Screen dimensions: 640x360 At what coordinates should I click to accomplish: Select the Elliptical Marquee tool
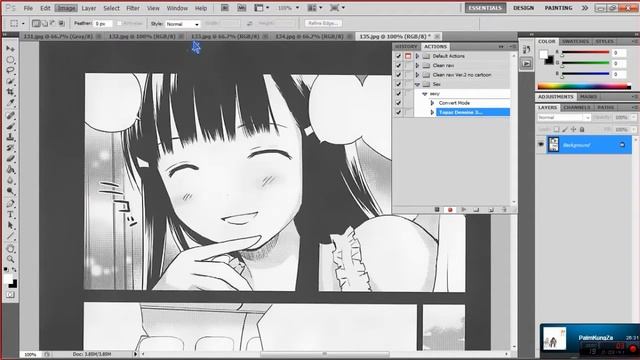tap(10, 60)
